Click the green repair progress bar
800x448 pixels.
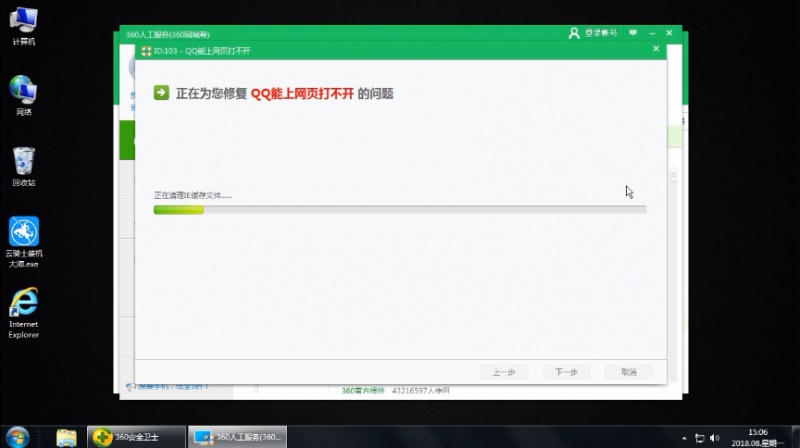click(x=400, y=210)
